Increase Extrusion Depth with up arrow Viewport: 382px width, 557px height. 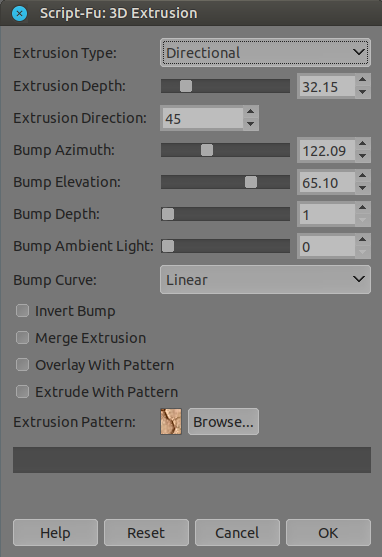point(362,80)
